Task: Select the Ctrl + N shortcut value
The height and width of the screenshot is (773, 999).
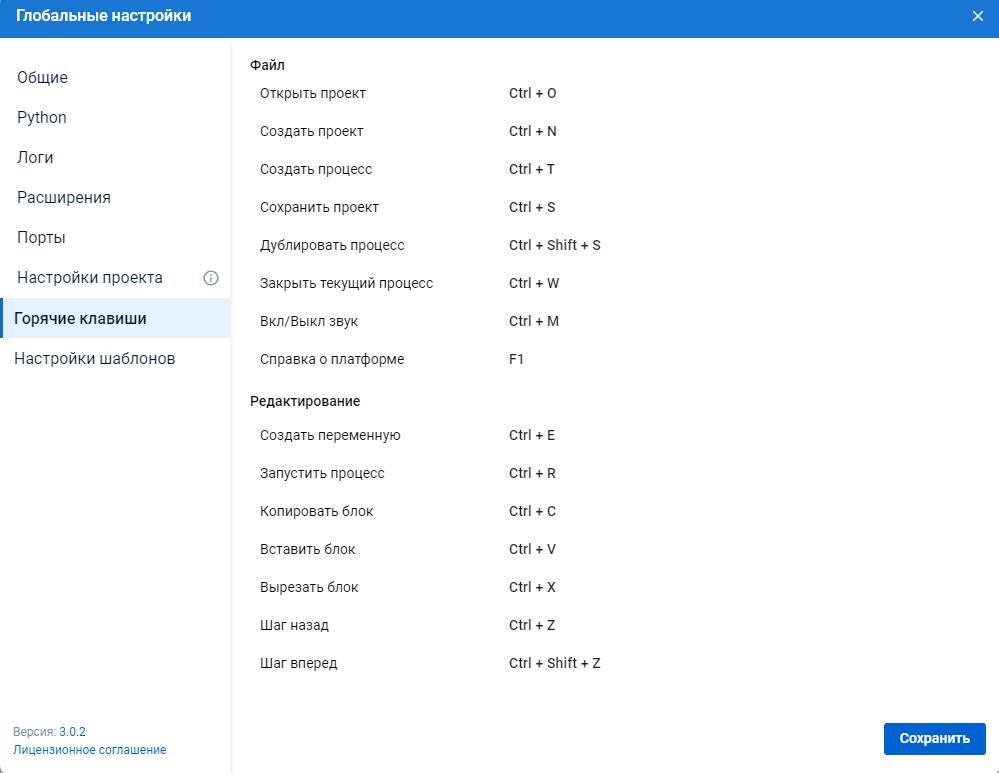Action: coord(533,131)
